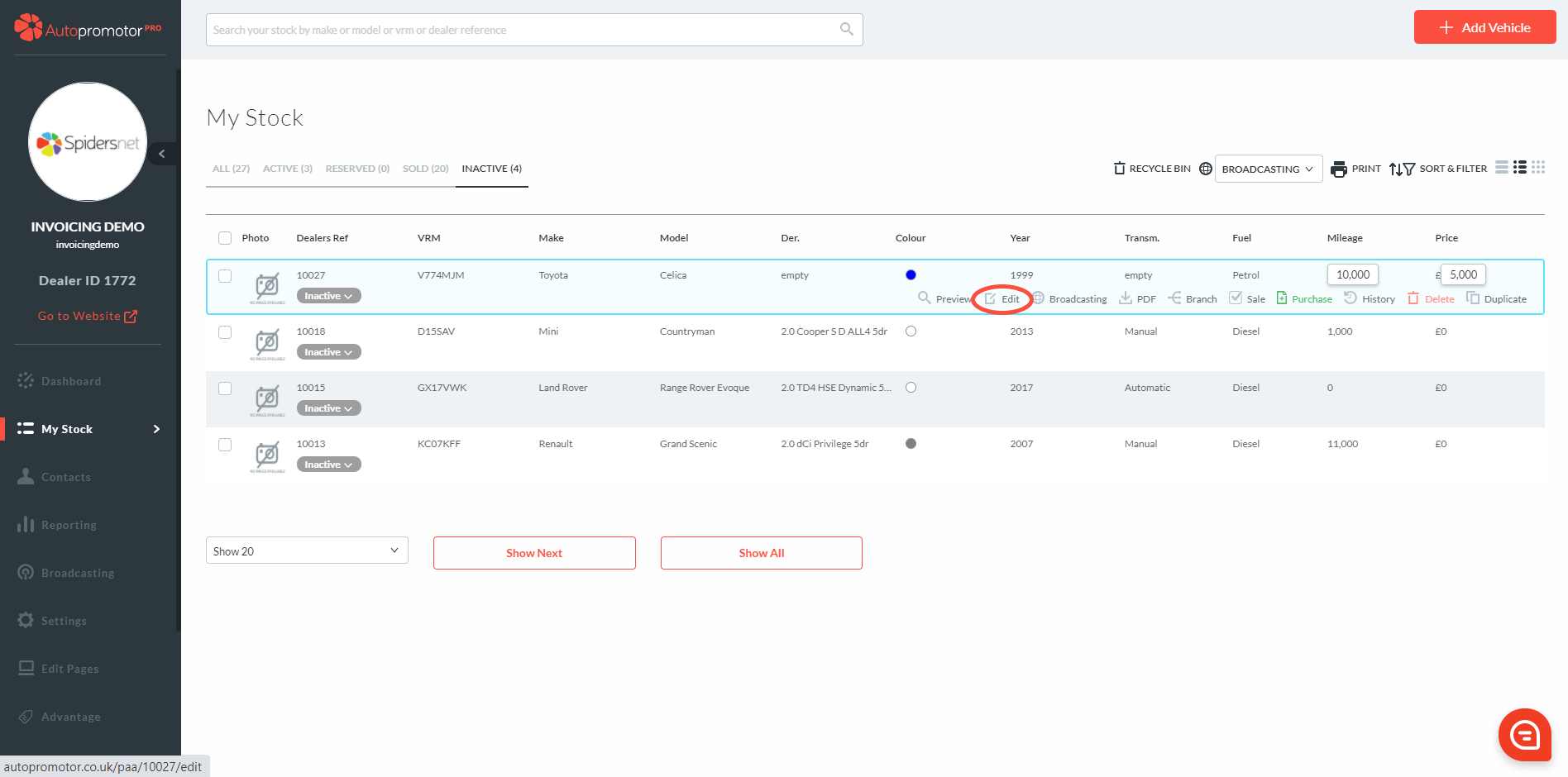Switch to grid view layout
1568x777 pixels.
tap(1538, 168)
